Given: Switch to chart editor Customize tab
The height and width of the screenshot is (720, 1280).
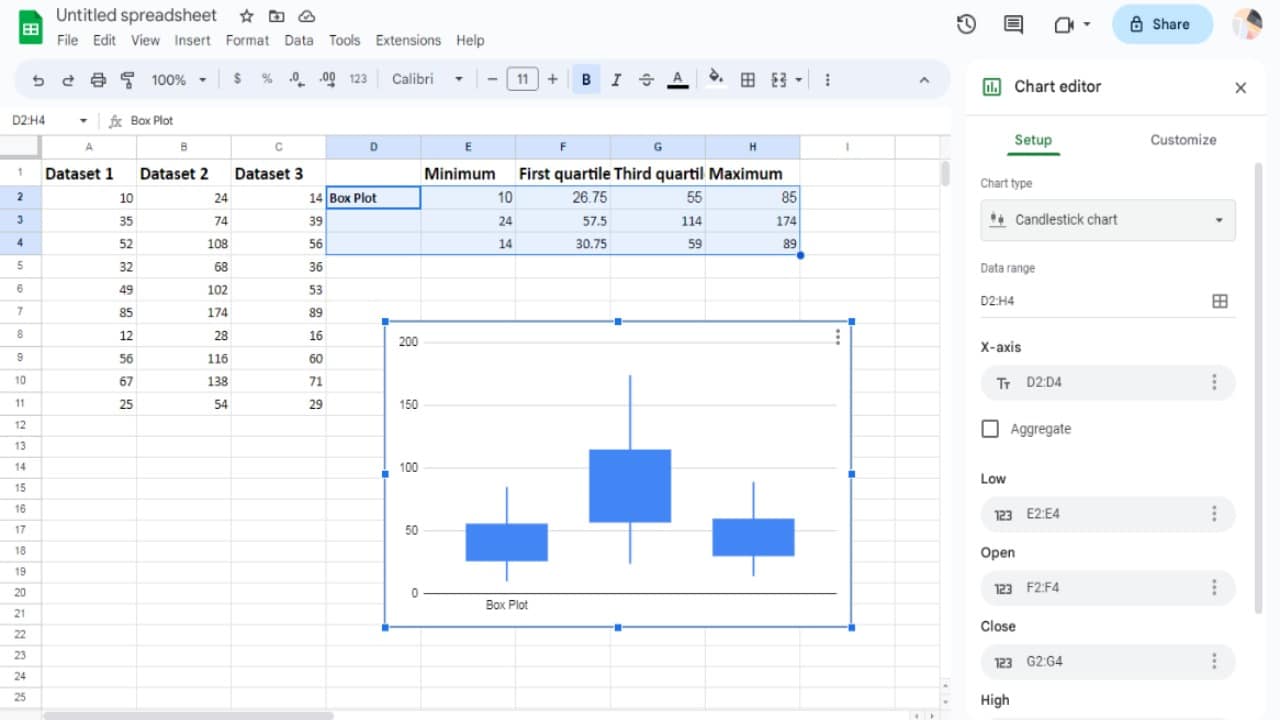Looking at the screenshot, I should 1183,140.
